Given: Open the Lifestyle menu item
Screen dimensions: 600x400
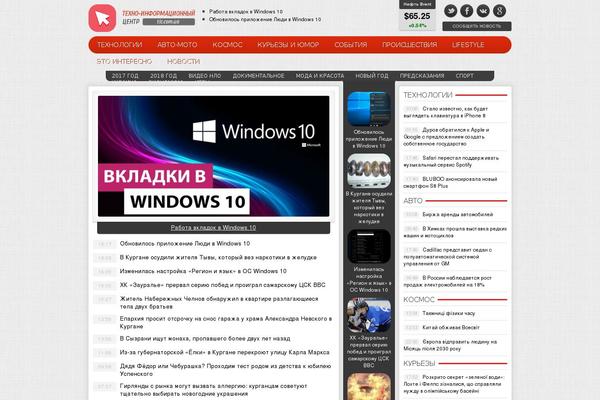Looking at the screenshot, I should [468, 45].
